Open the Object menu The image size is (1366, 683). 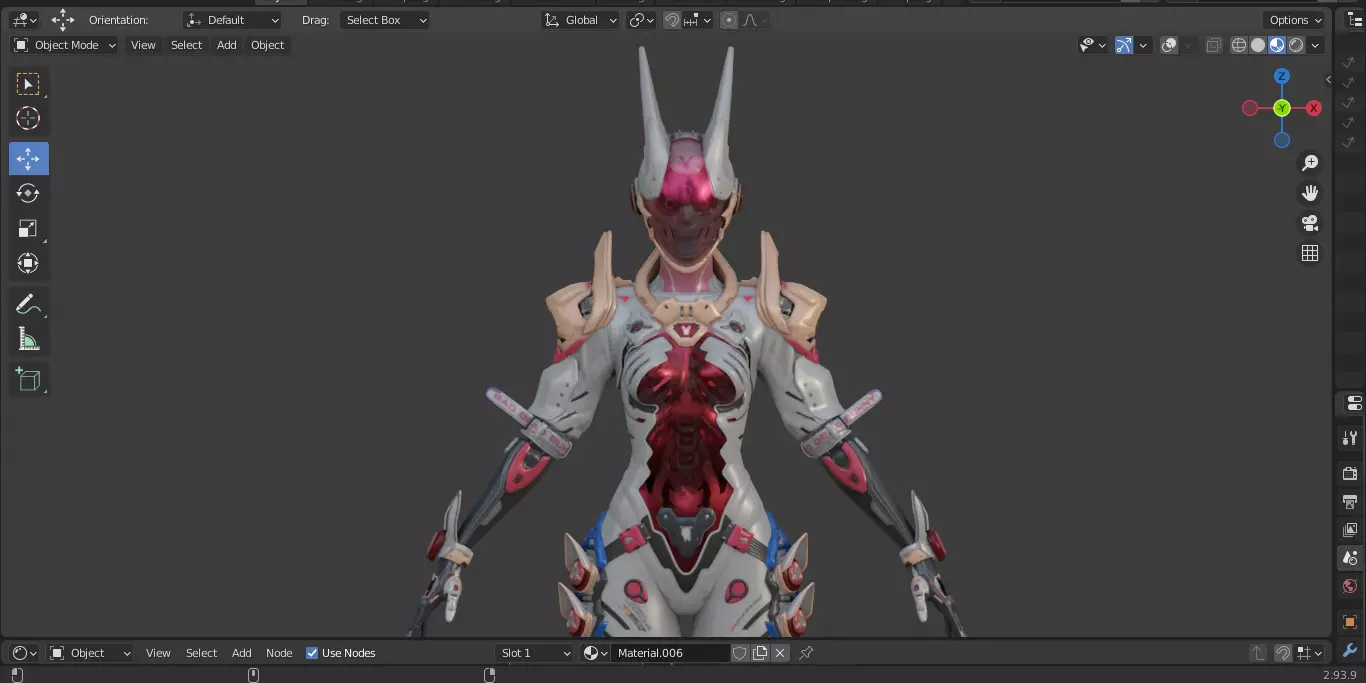pyautogui.click(x=268, y=45)
